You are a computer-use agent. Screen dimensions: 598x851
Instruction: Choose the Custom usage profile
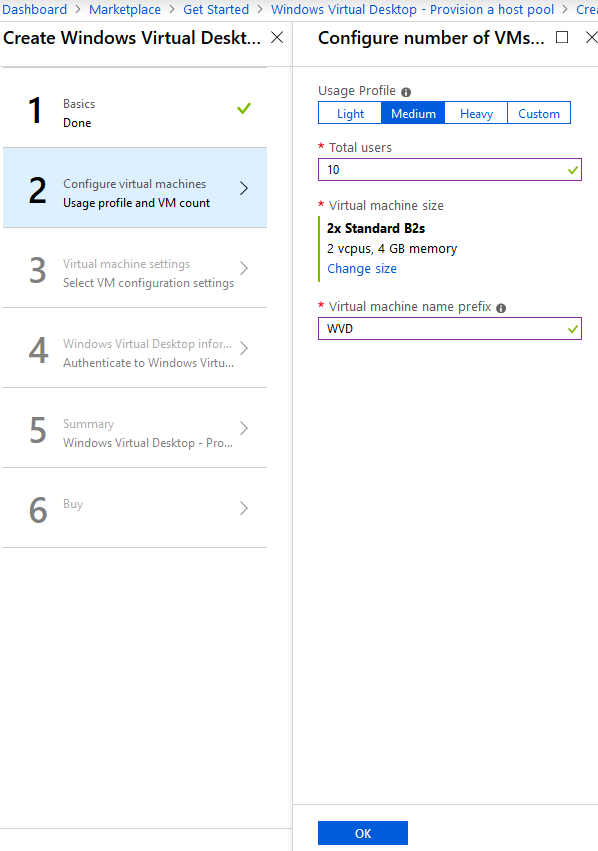(x=539, y=113)
